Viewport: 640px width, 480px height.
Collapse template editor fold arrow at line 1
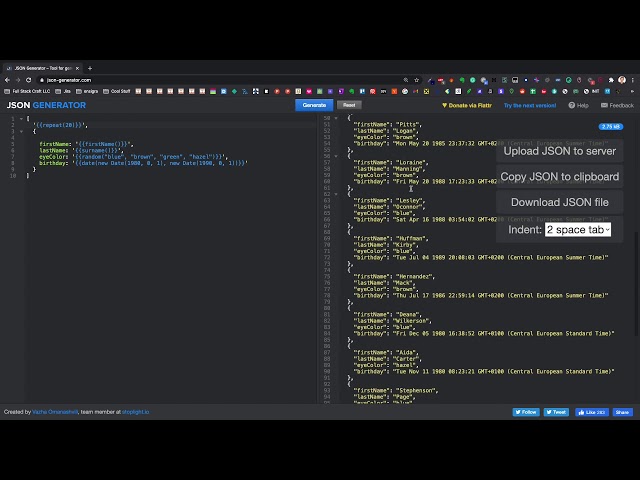click(21, 119)
